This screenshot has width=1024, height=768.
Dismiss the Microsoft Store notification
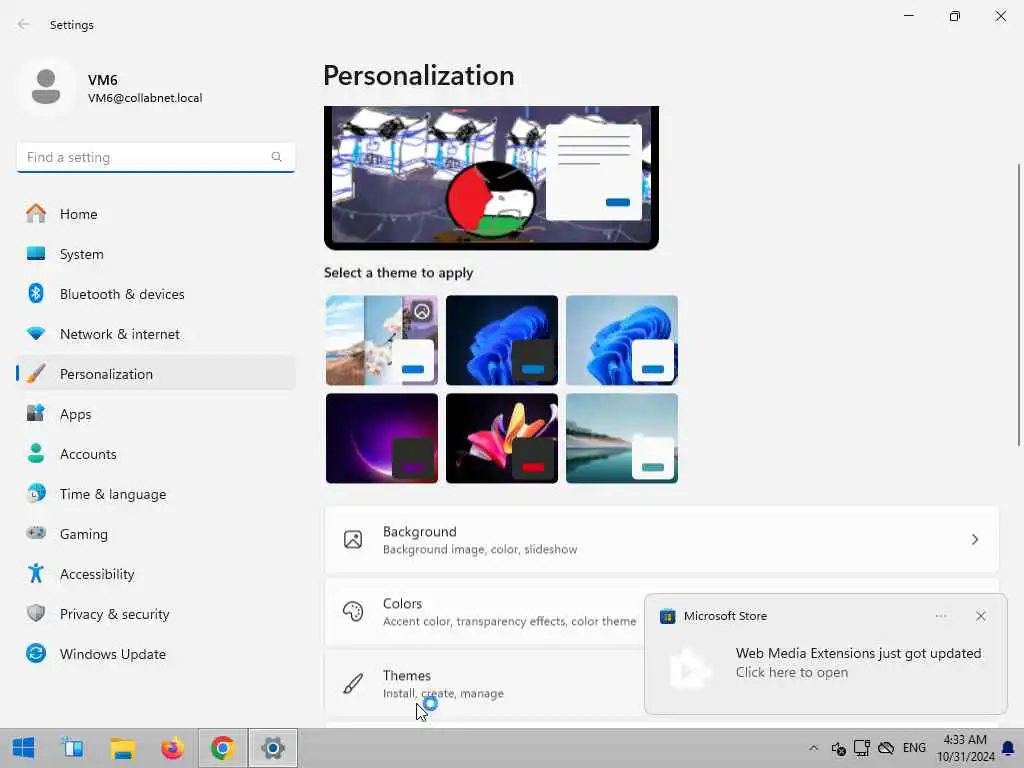click(x=980, y=616)
